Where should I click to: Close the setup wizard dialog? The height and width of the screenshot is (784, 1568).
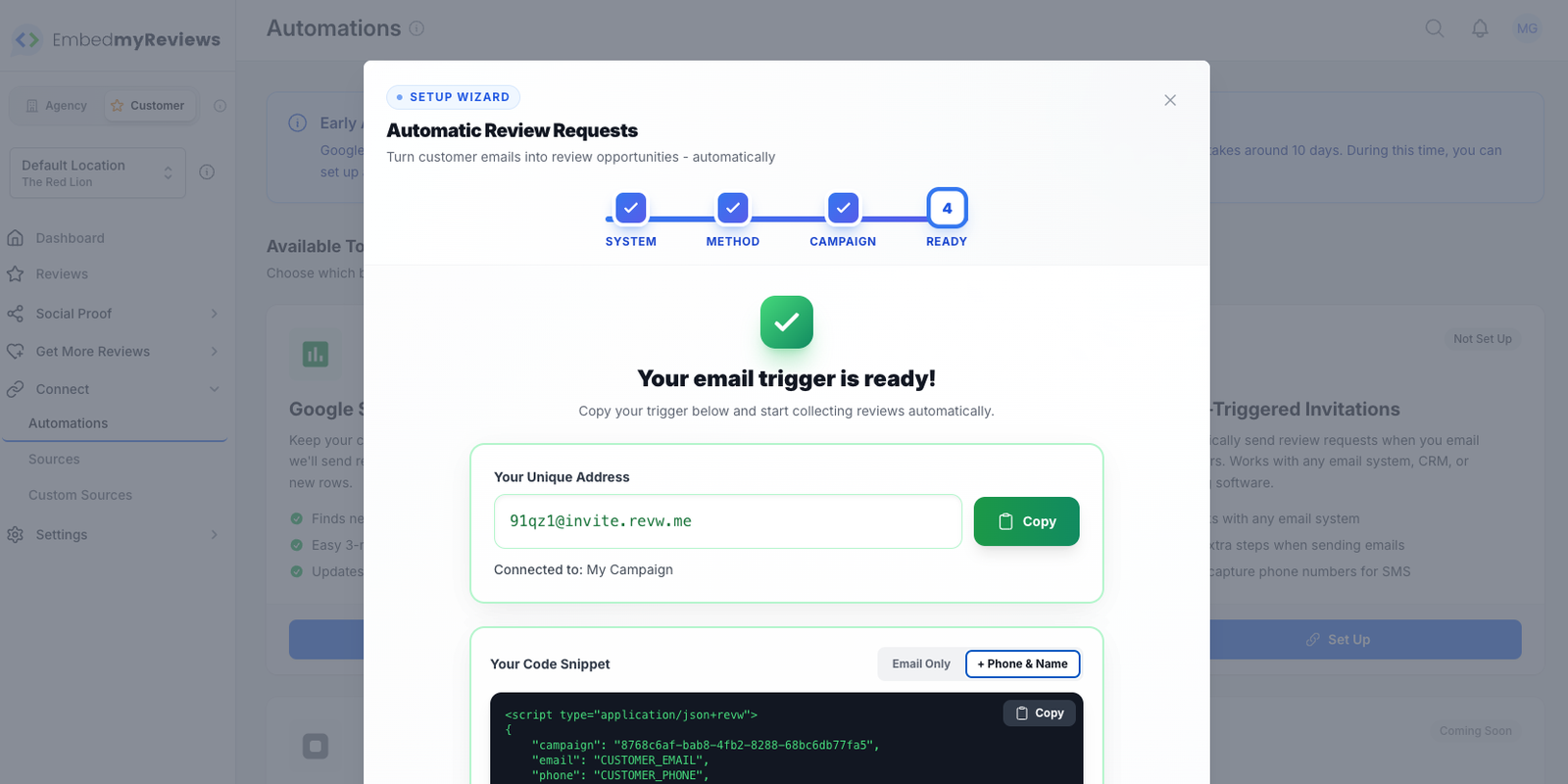pos(1170,100)
